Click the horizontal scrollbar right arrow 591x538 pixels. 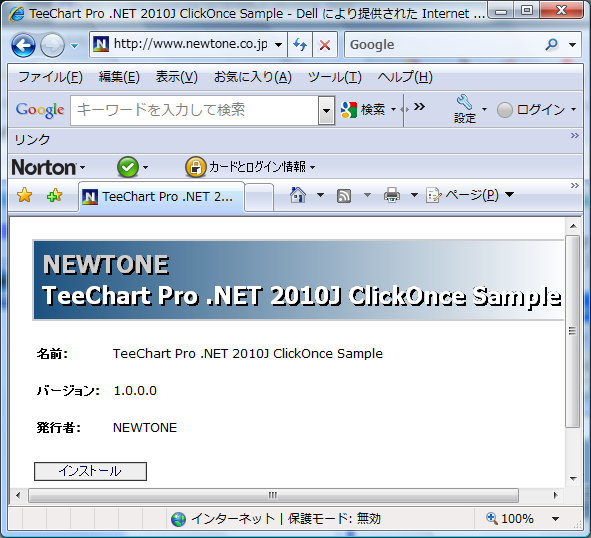point(555,495)
